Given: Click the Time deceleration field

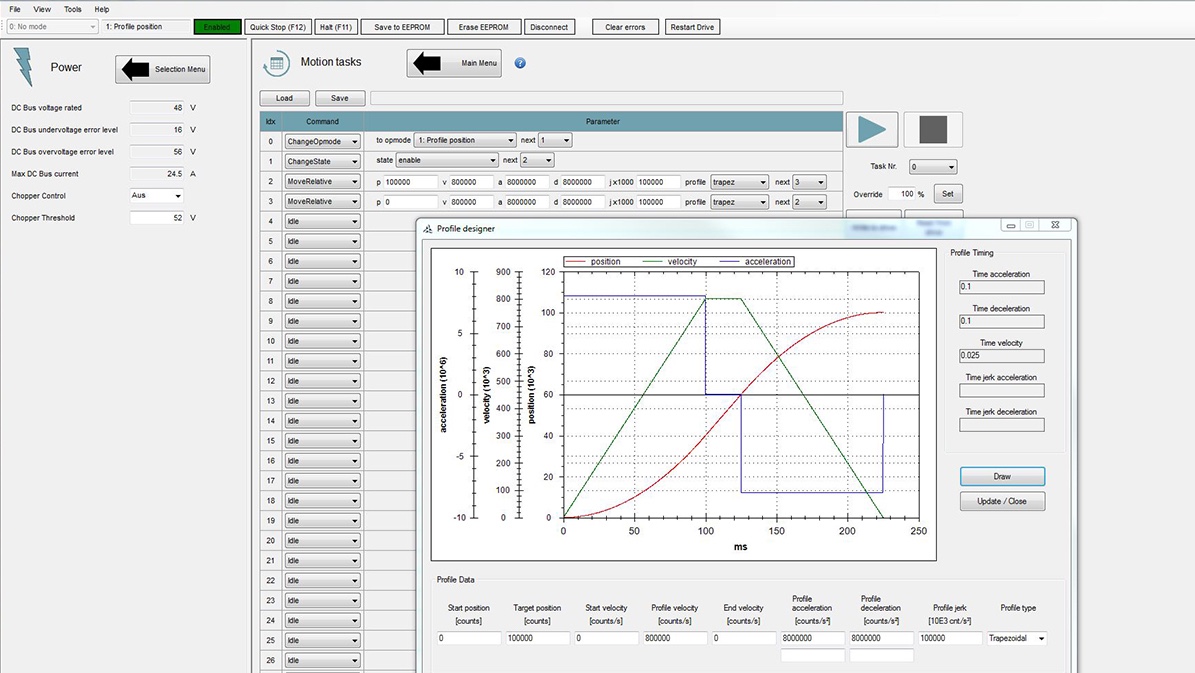Looking at the screenshot, I should coord(1001,321).
